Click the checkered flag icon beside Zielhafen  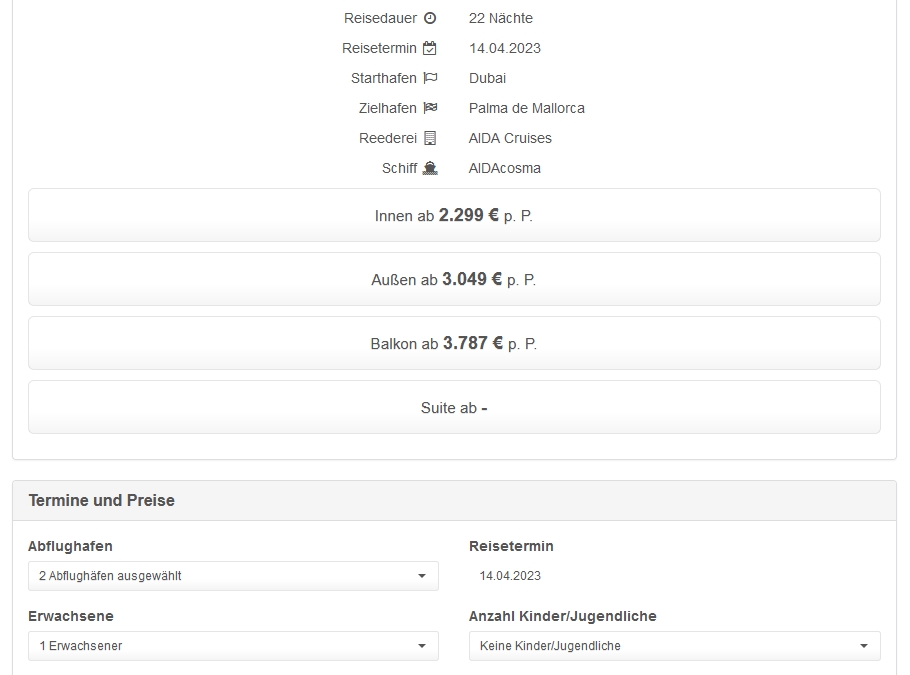(430, 108)
